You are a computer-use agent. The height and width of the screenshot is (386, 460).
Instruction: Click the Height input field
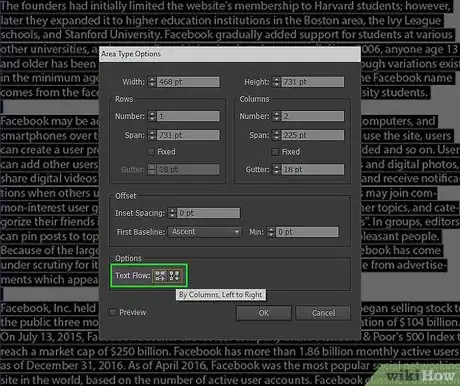tap(312, 82)
